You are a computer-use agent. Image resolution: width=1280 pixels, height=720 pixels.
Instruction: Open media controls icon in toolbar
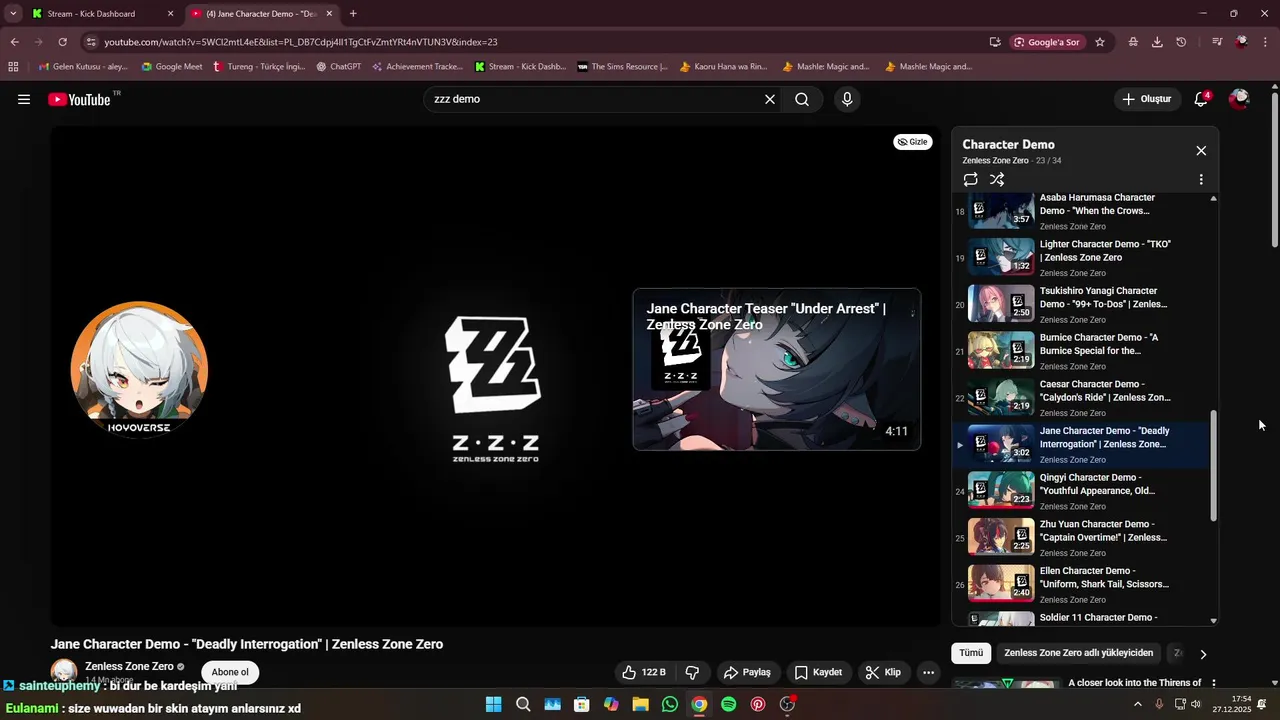tap(1217, 42)
